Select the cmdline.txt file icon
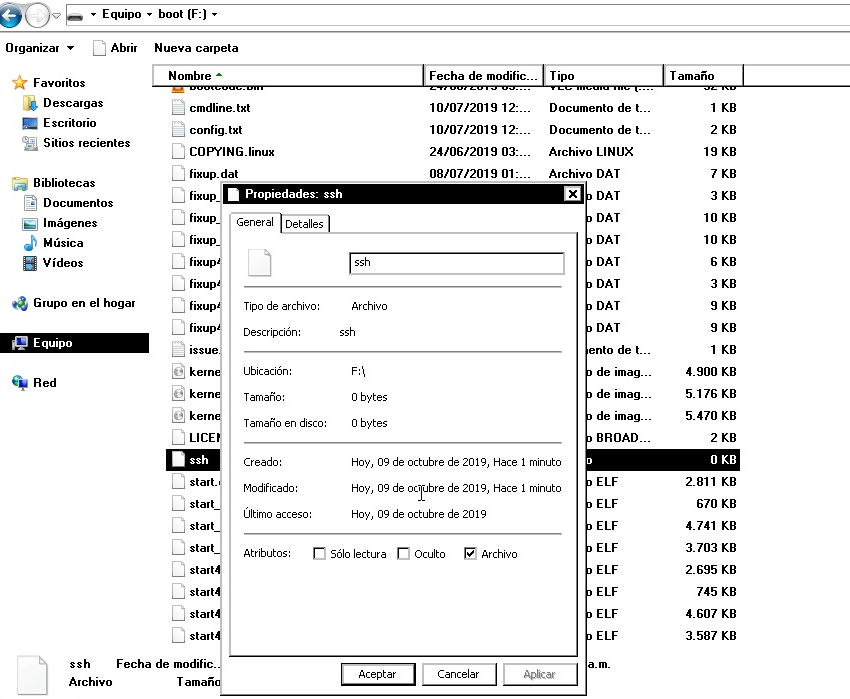The height and width of the screenshot is (699, 850). (x=178, y=108)
